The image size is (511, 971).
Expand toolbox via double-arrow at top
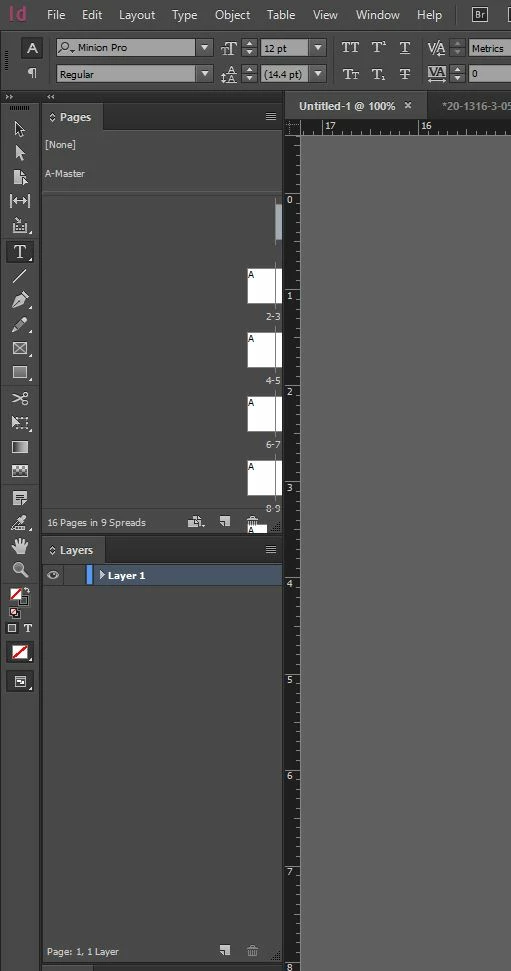coord(9,97)
